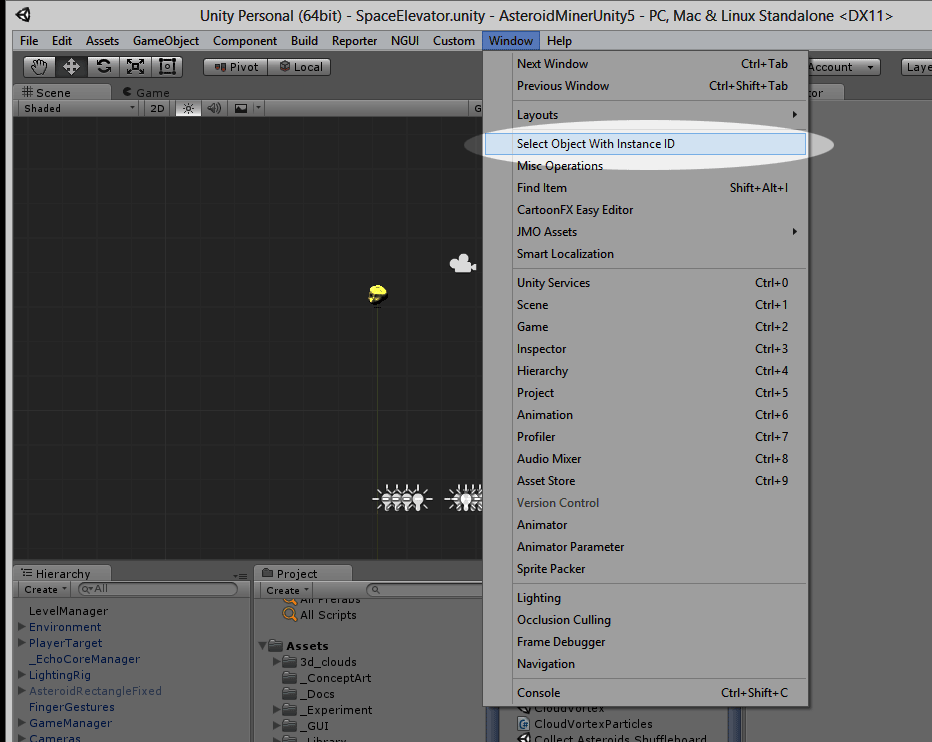Open Smart Localization window
This screenshot has height=742, width=932.
[646, 254]
